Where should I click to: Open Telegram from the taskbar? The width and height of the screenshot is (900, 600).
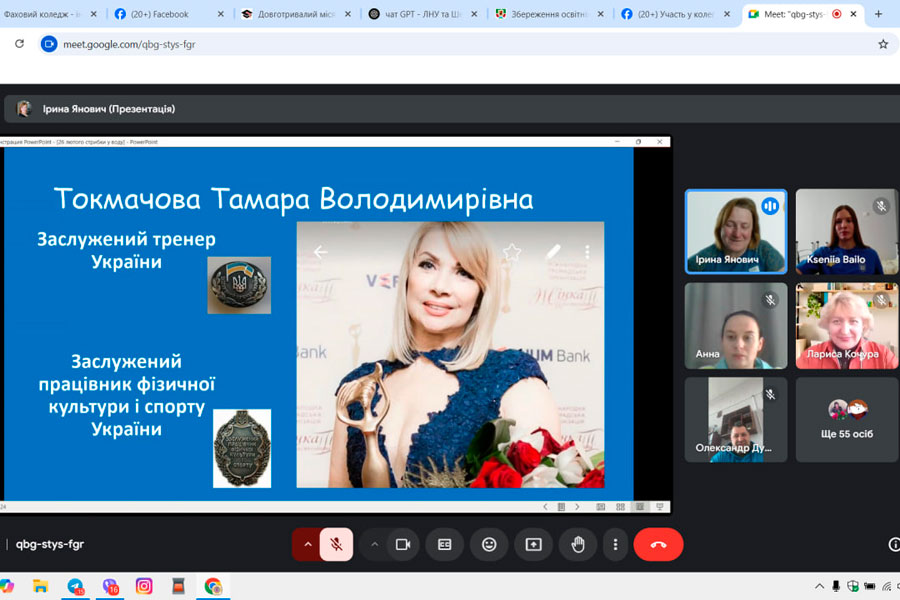(x=76, y=586)
